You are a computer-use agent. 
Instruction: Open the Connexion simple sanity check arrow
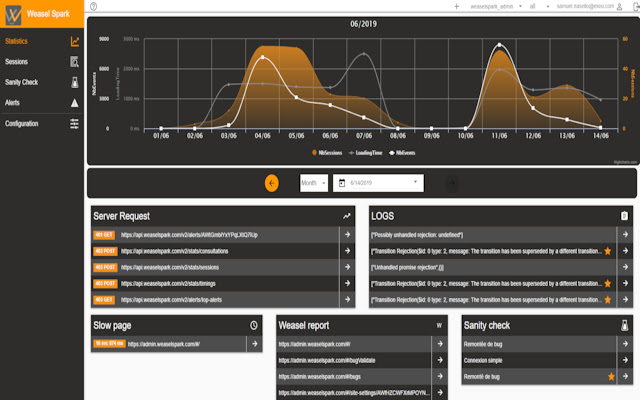[626, 360]
